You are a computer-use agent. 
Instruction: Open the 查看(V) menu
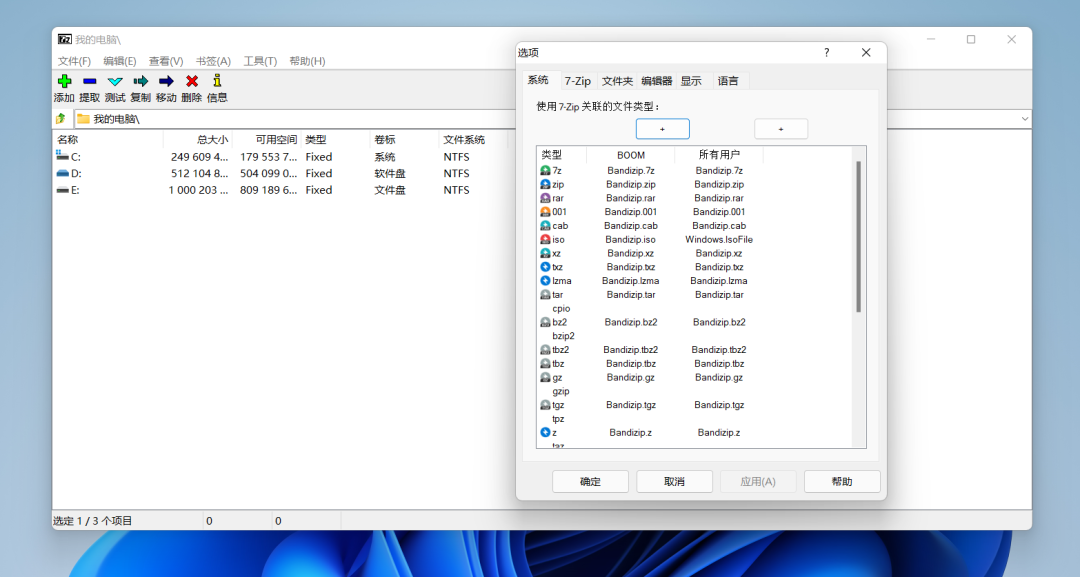coord(166,61)
